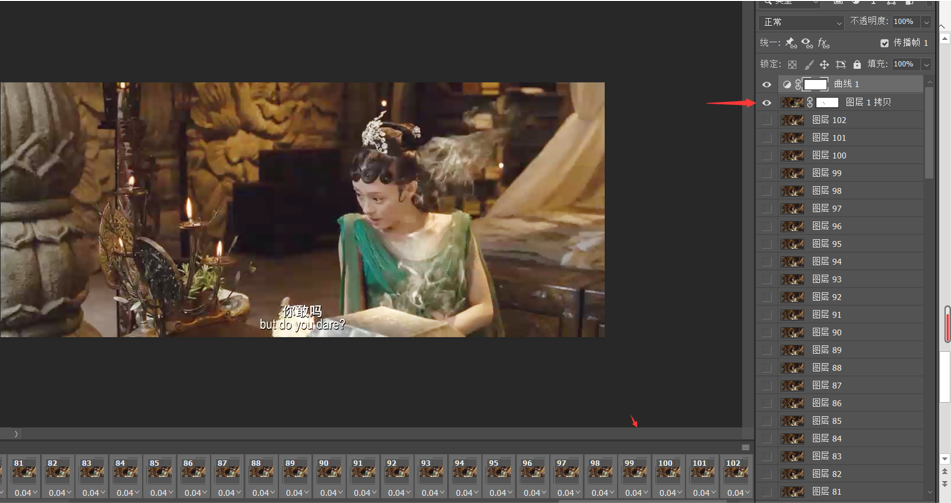Hide the 图层 1 拷贝 layer

[767, 103]
